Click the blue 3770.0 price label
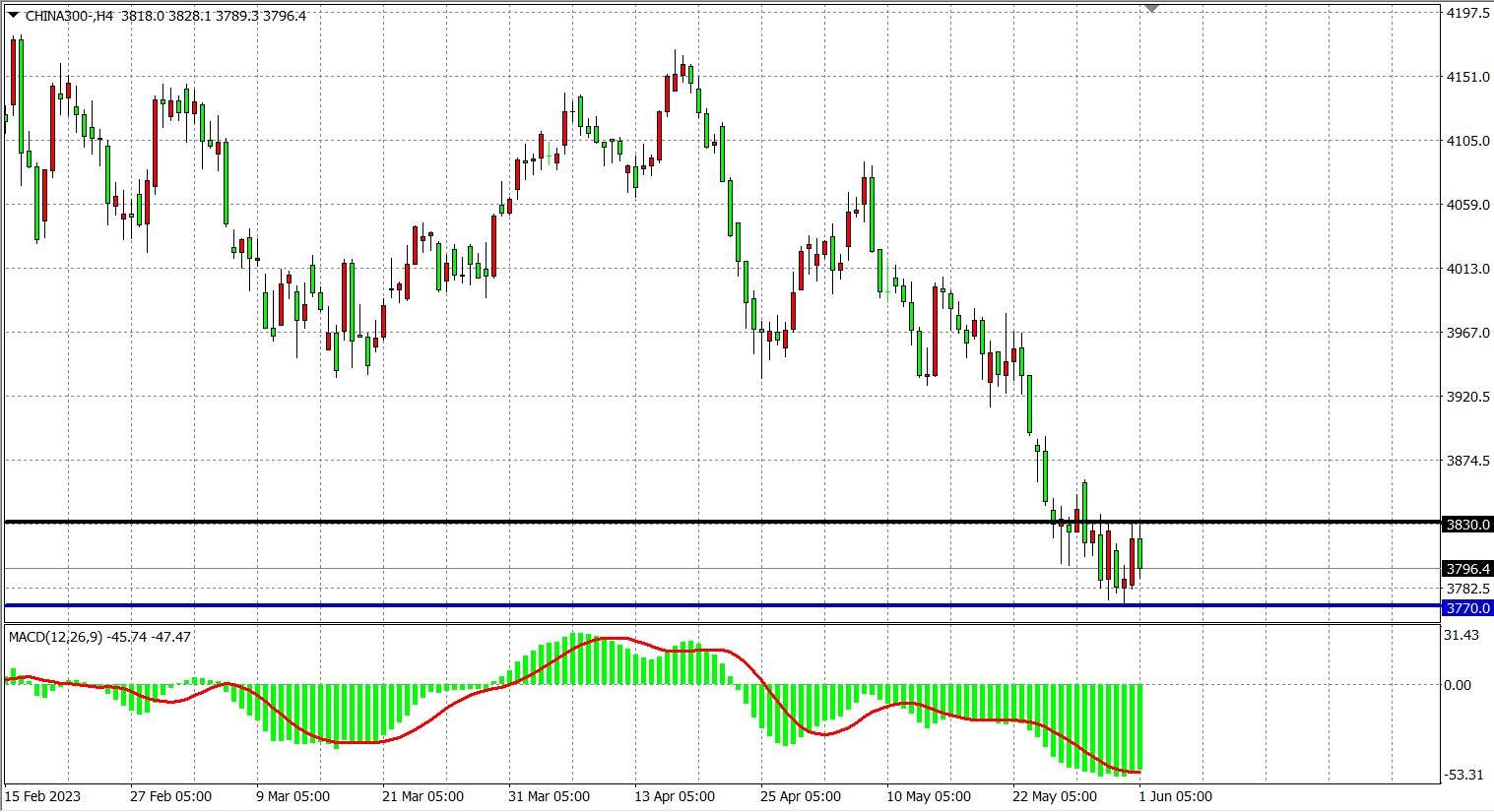 (x=1466, y=608)
